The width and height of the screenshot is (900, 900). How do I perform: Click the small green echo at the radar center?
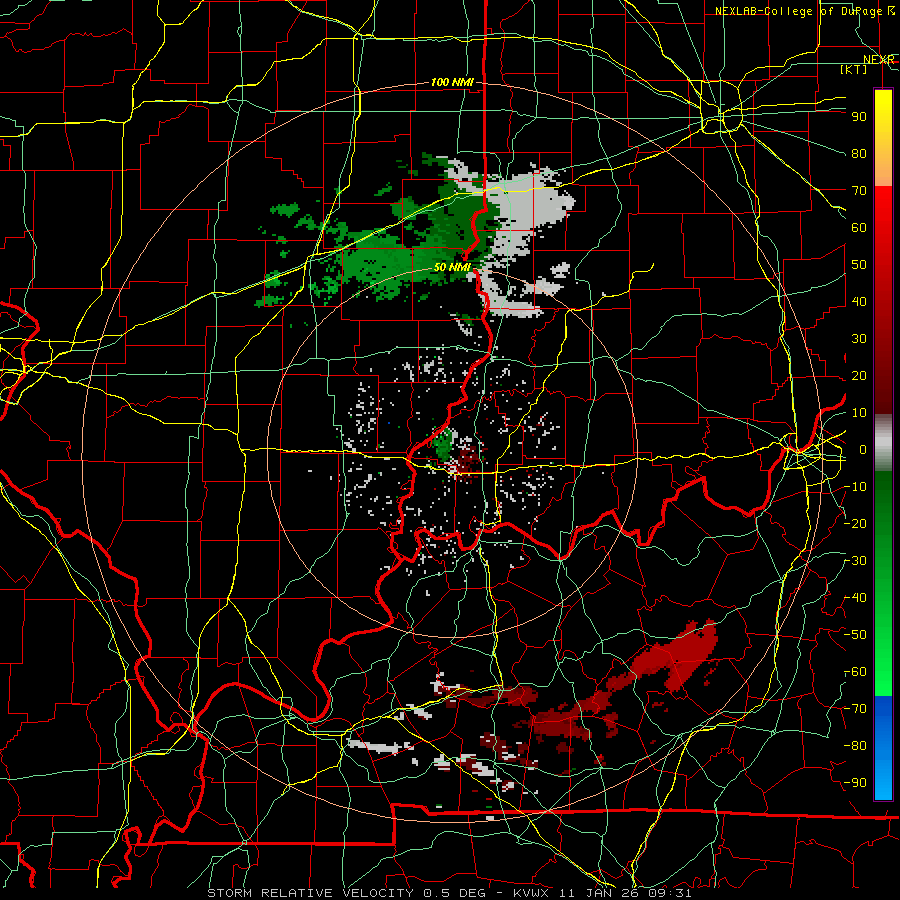click(444, 443)
